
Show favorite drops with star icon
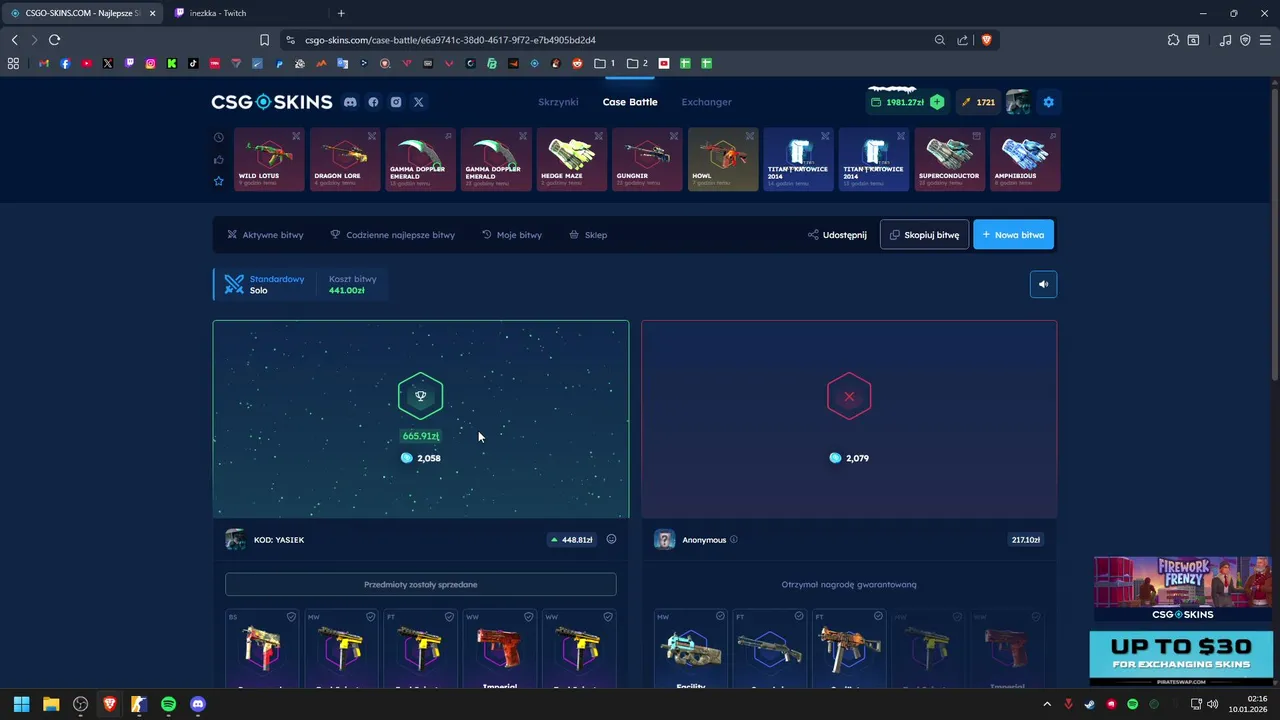(218, 181)
